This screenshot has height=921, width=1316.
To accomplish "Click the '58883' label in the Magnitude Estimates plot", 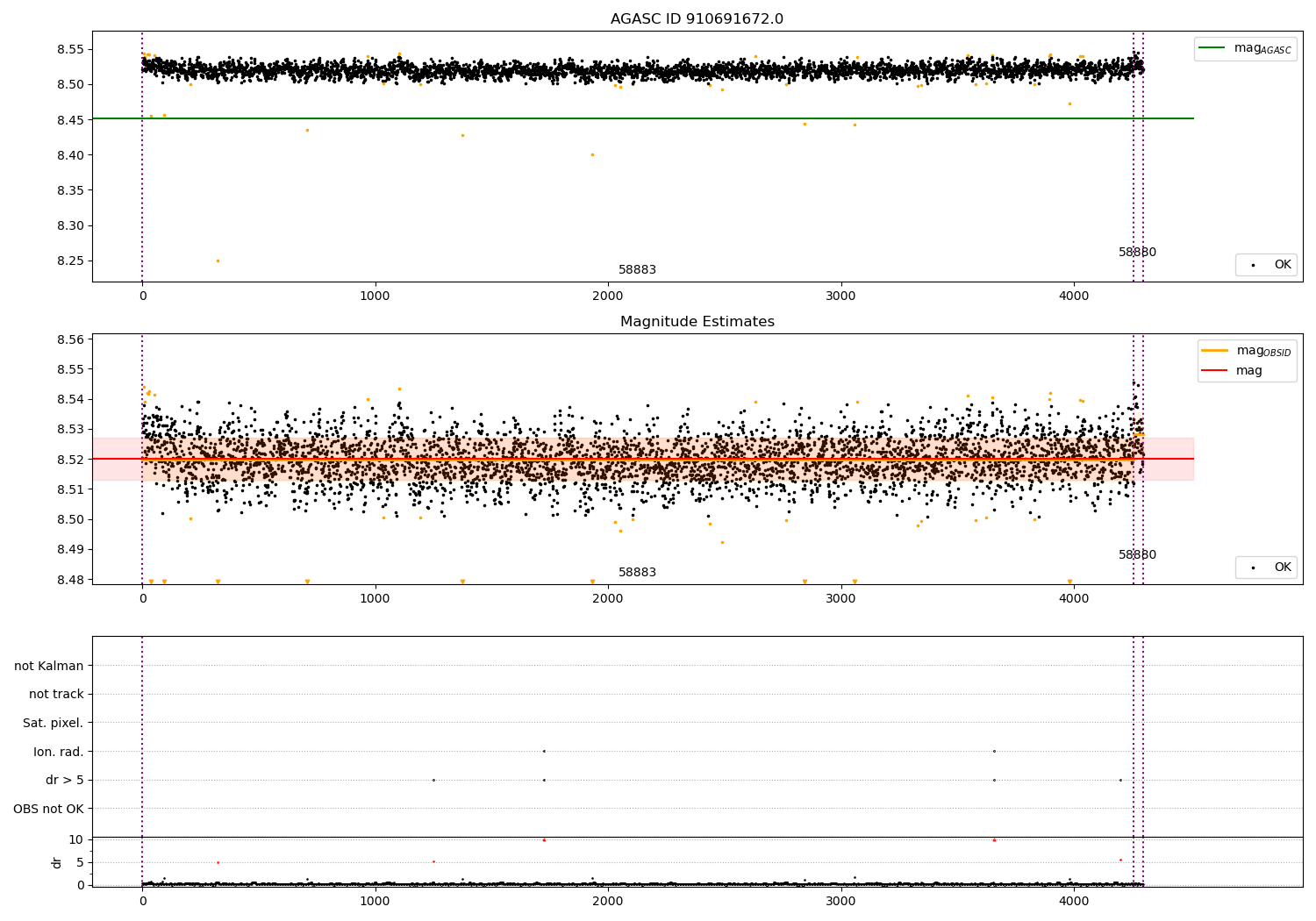I will pyautogui.click(x=637, y=573).
